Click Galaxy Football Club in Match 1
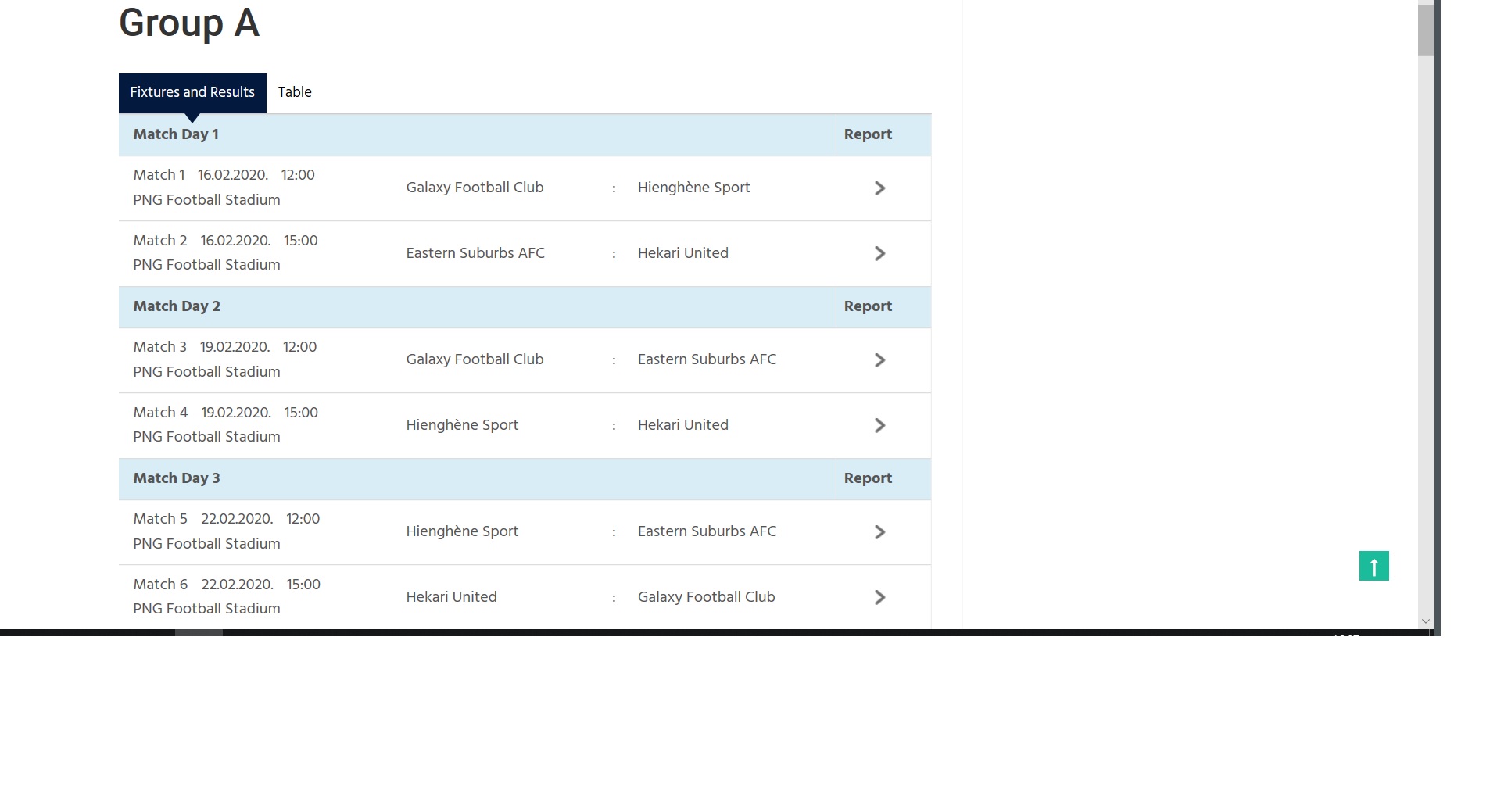The image size is (1508, 812). (475, 188)
